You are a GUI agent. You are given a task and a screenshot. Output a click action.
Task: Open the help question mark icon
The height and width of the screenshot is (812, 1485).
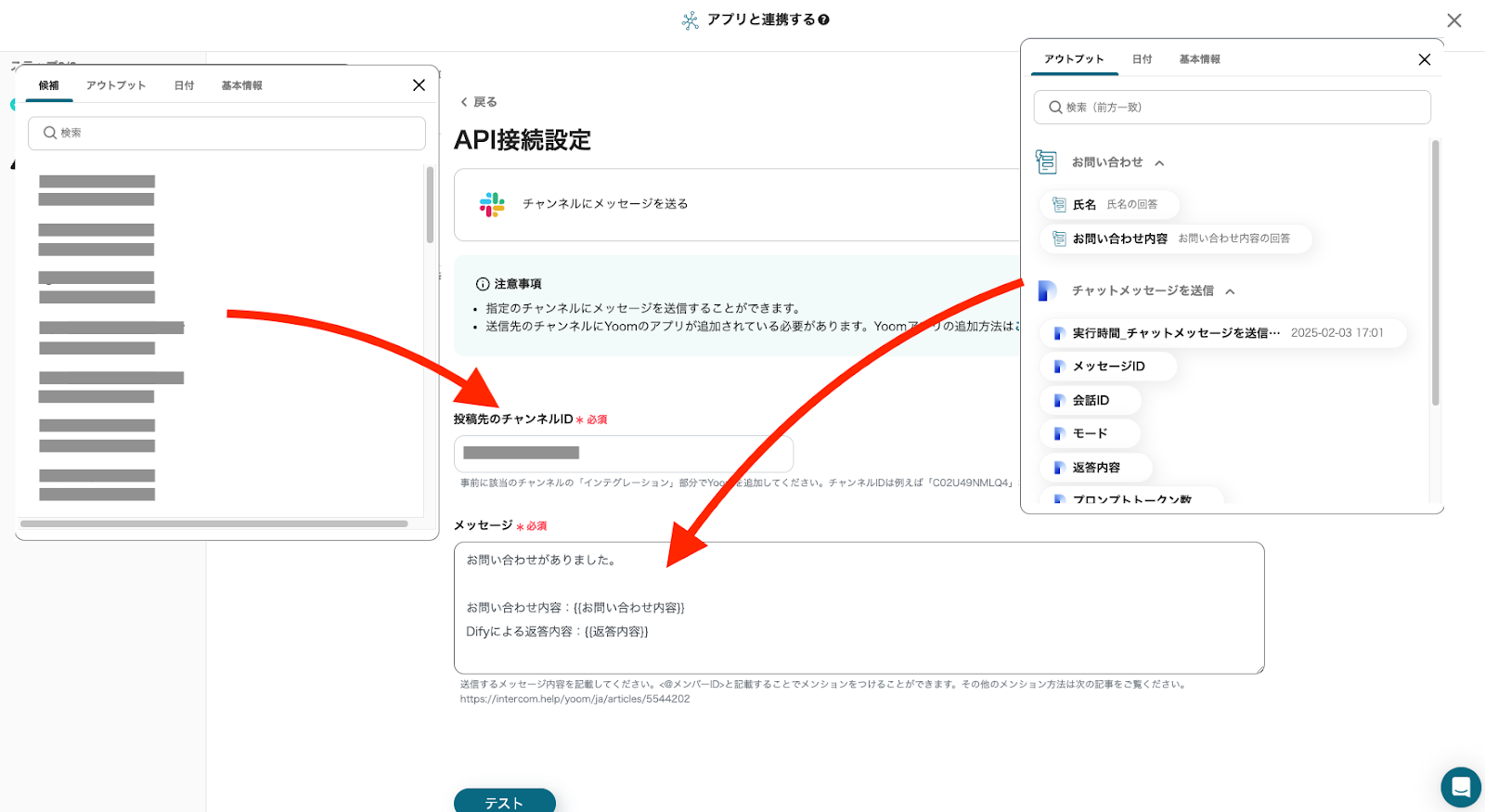click(824, 19)
